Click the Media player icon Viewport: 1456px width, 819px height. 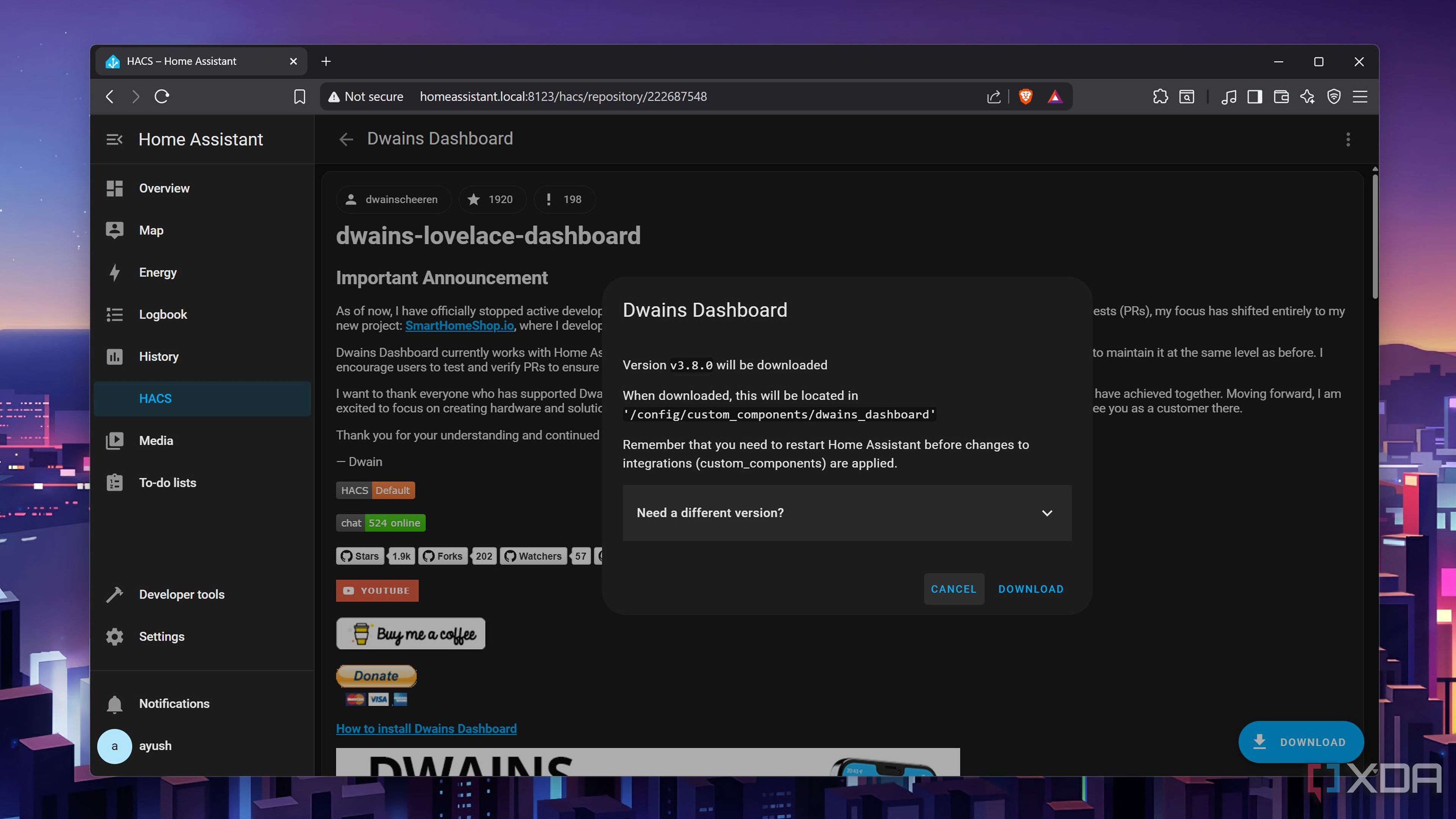coord(114,441)
